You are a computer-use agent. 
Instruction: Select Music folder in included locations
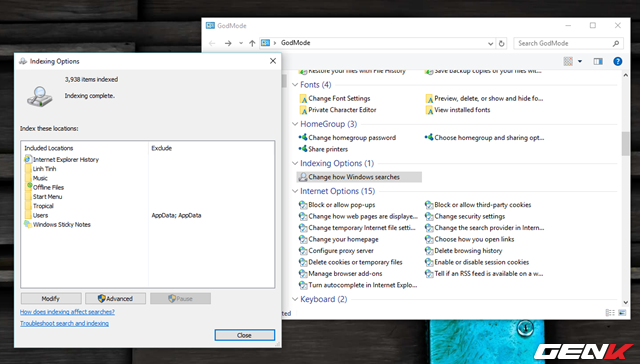36,178
